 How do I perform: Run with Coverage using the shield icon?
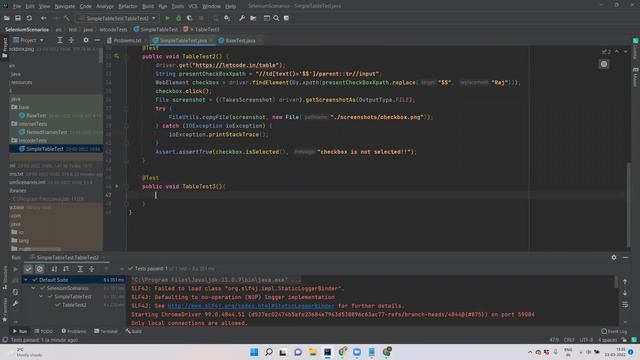pos(189,18)
